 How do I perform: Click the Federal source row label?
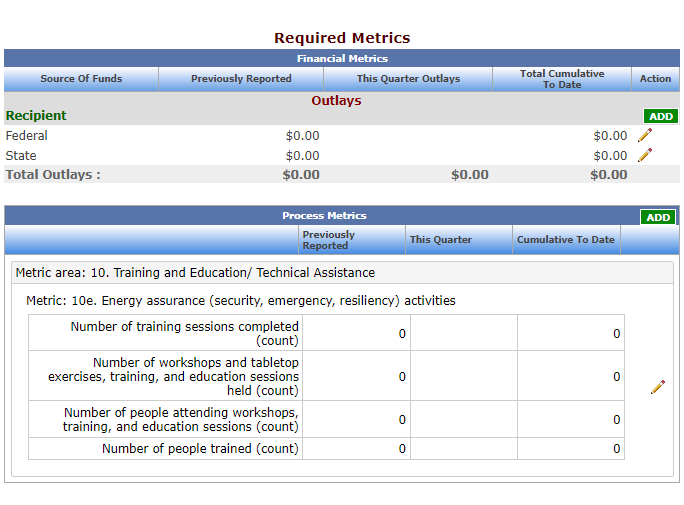click(x=26, y=136)
